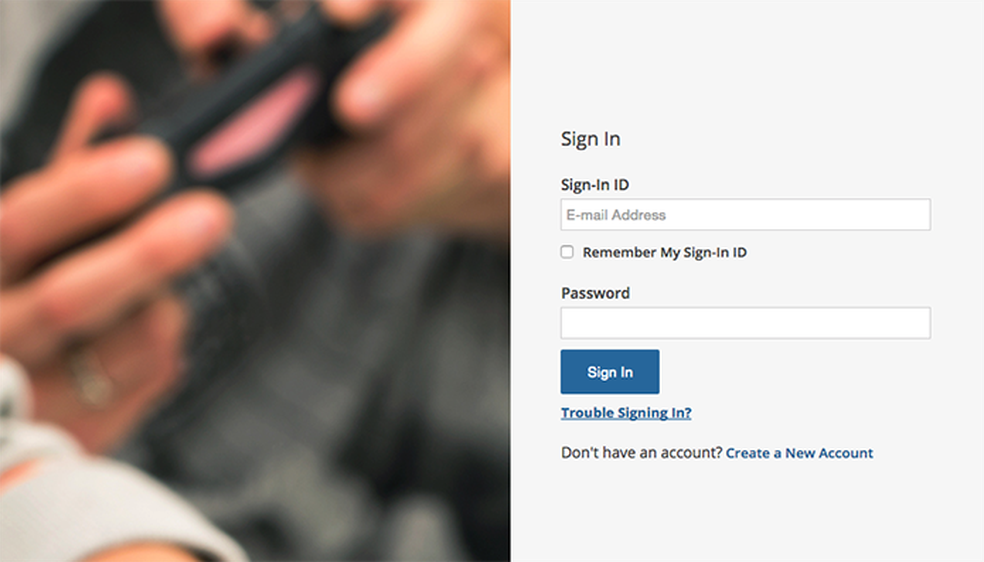Click the blue Sign In button

[x=610, y=372]
